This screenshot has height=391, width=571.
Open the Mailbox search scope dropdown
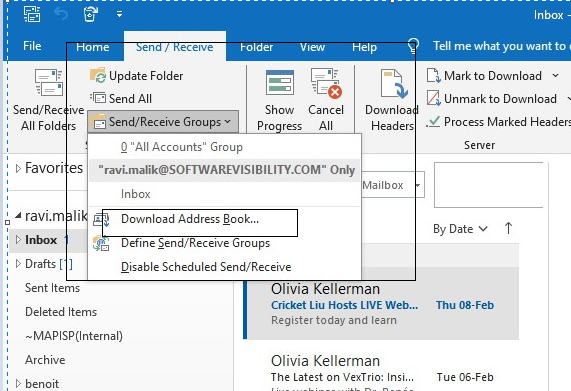(x=418, y=185)
